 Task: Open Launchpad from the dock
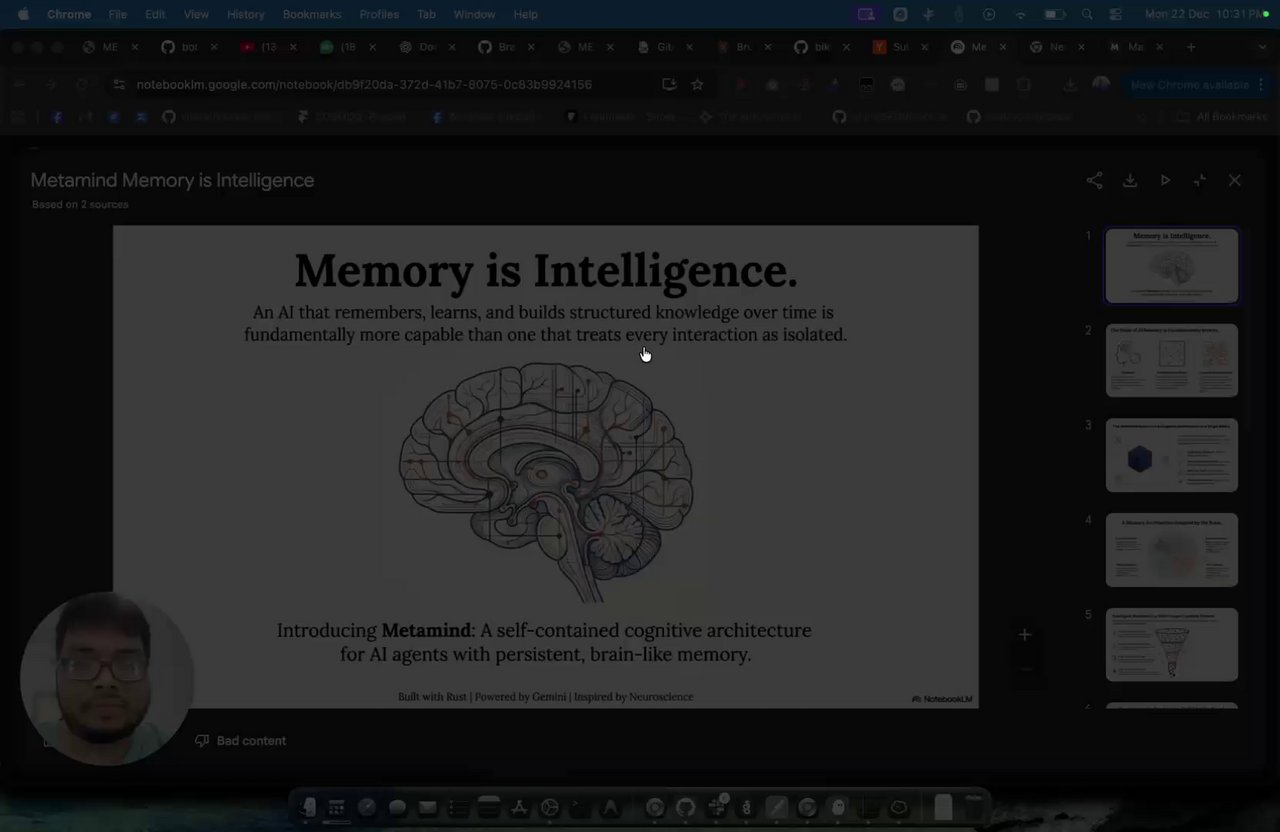click(x=337, y=807)
